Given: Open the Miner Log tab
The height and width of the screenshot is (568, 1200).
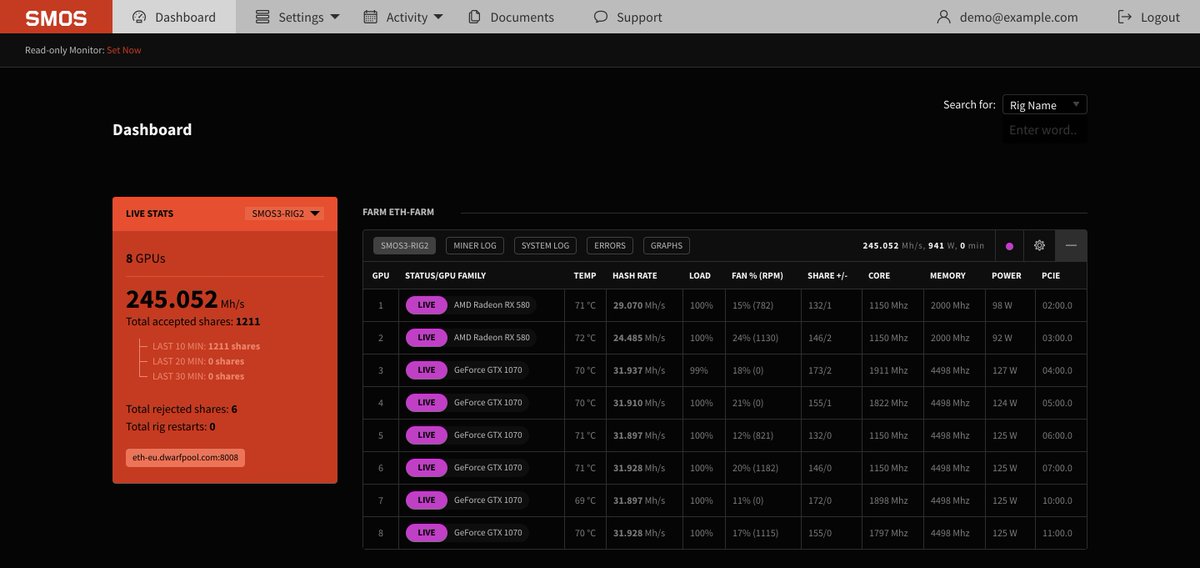Looking at the screenshot, I should (x=475, y=245).
